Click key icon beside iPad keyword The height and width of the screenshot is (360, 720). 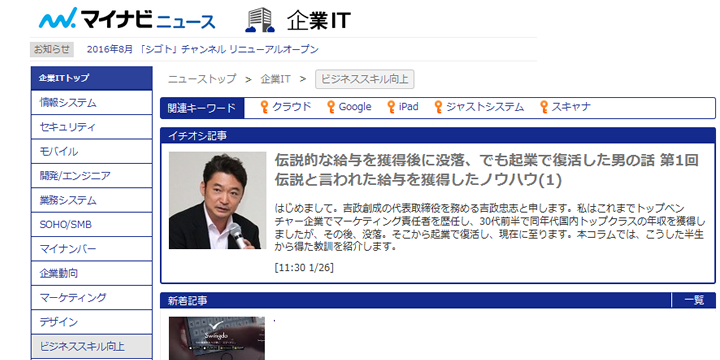(391, 107)
